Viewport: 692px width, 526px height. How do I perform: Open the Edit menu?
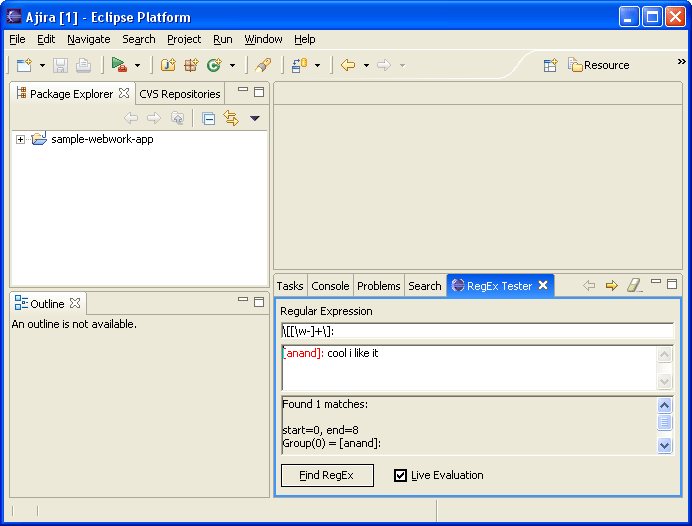point(46,39)
